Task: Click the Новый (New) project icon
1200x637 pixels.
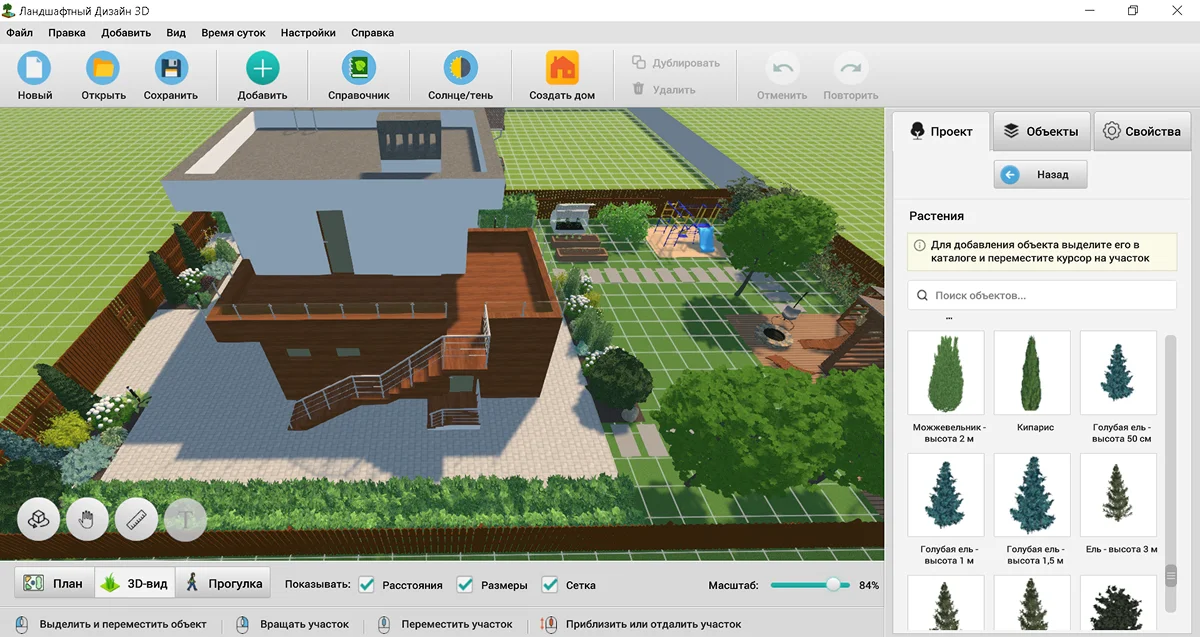Action: tap(34, 69)
